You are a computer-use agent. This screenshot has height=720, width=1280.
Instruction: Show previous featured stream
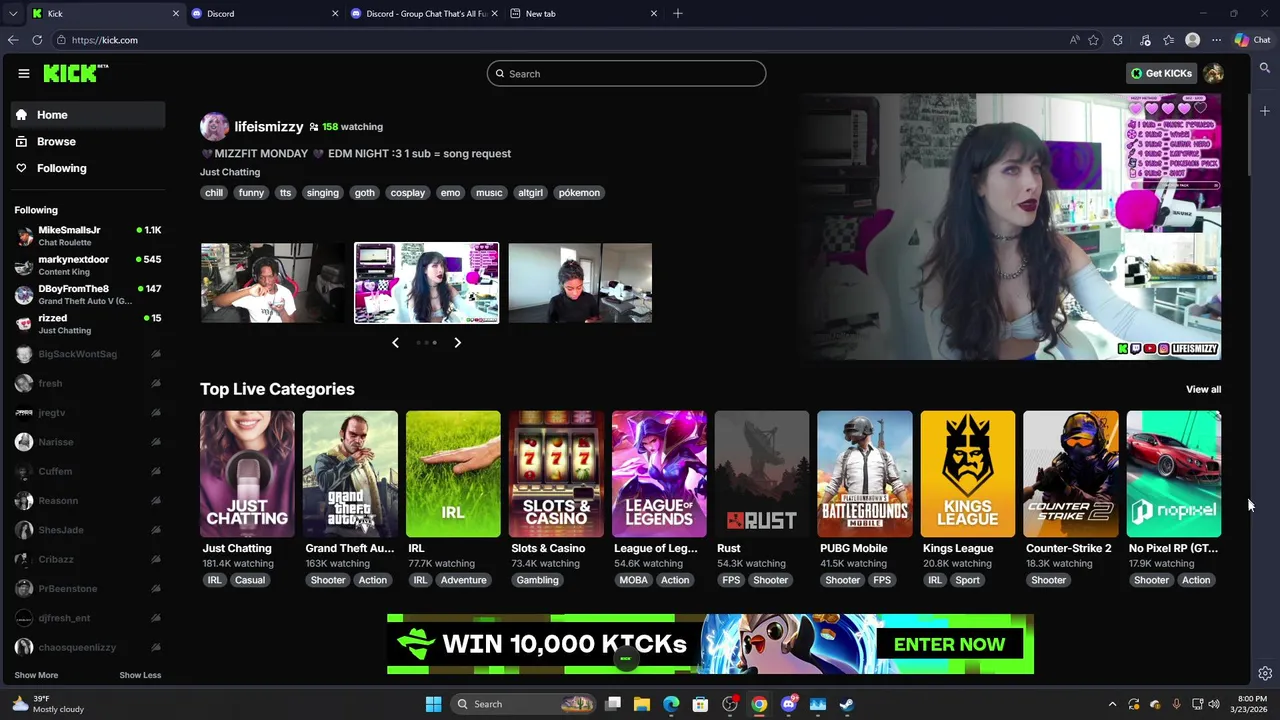tap(395, 343)
